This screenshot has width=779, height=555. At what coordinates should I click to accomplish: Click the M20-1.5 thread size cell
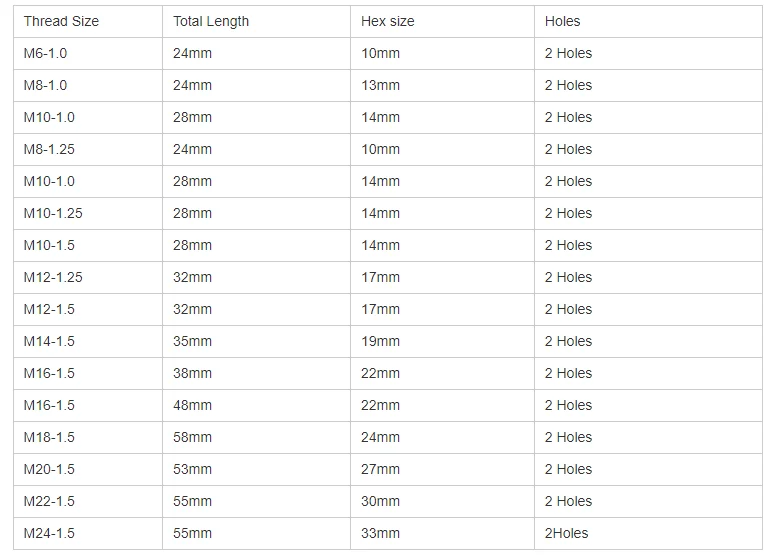click(49, 469)
